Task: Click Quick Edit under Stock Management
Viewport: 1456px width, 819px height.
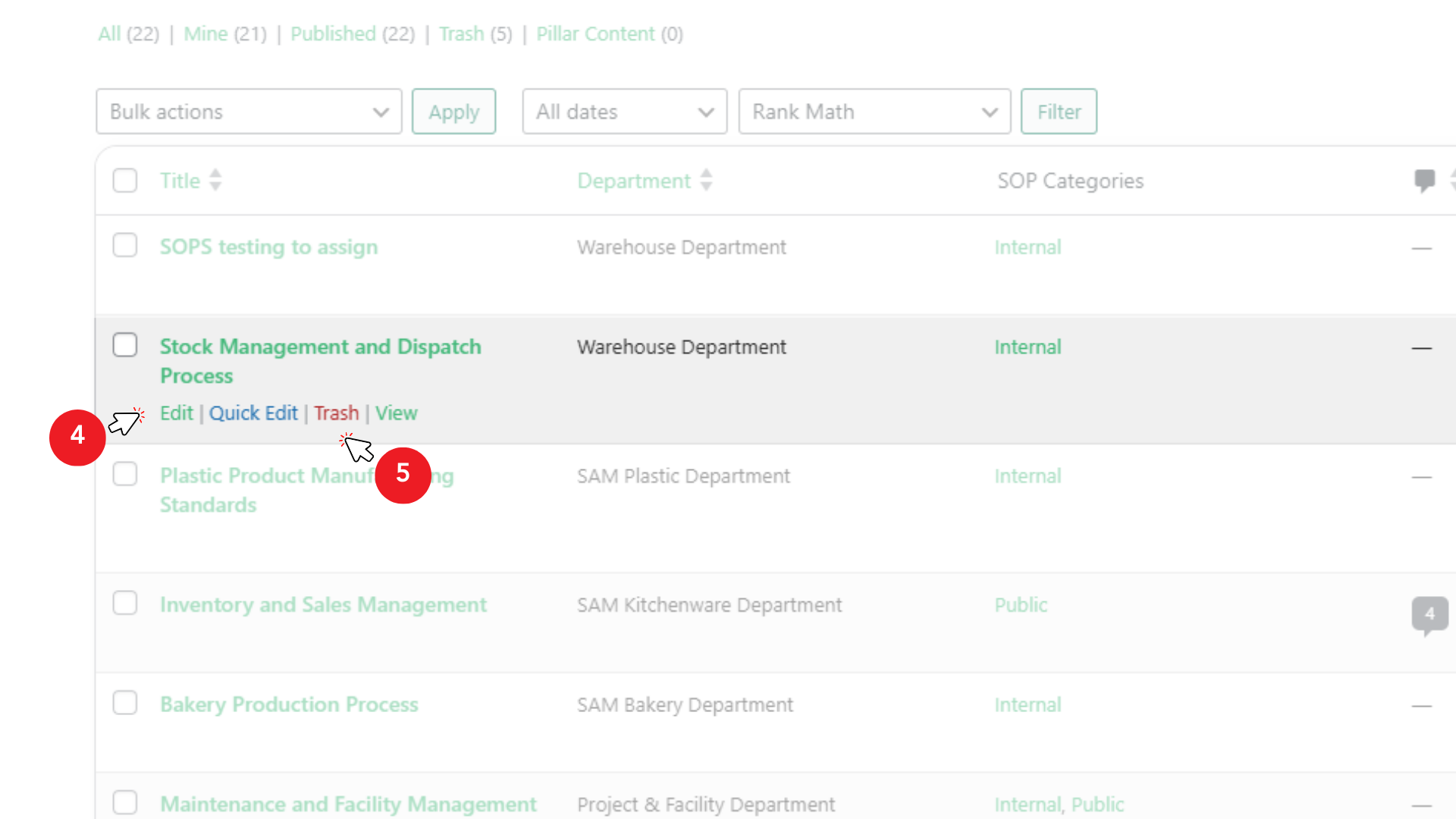Action: click(253, 413)
